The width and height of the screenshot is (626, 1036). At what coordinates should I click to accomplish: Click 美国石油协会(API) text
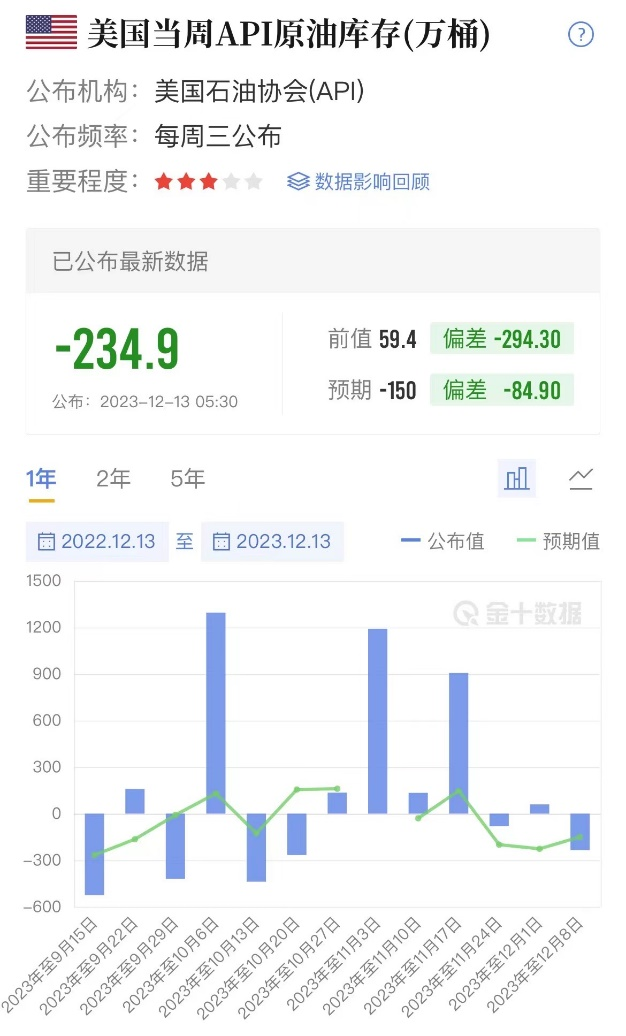point(259,91)
